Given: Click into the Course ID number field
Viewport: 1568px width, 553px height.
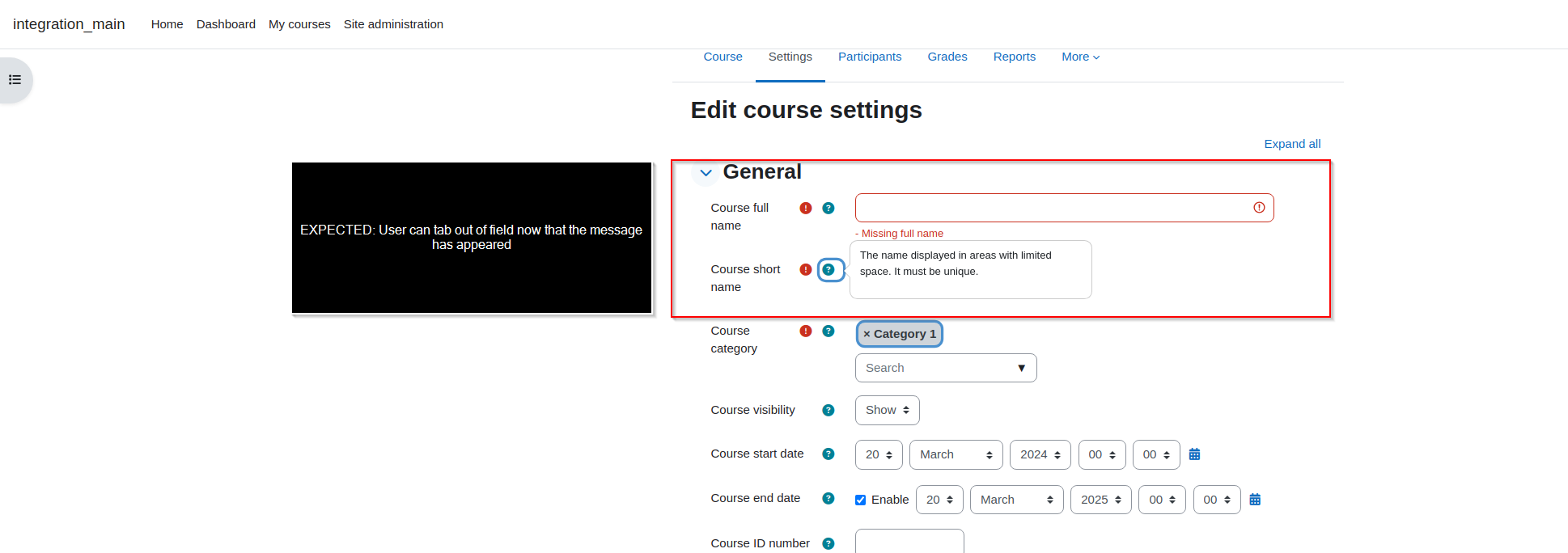Looking at the screenshot, I should point(909,542).
